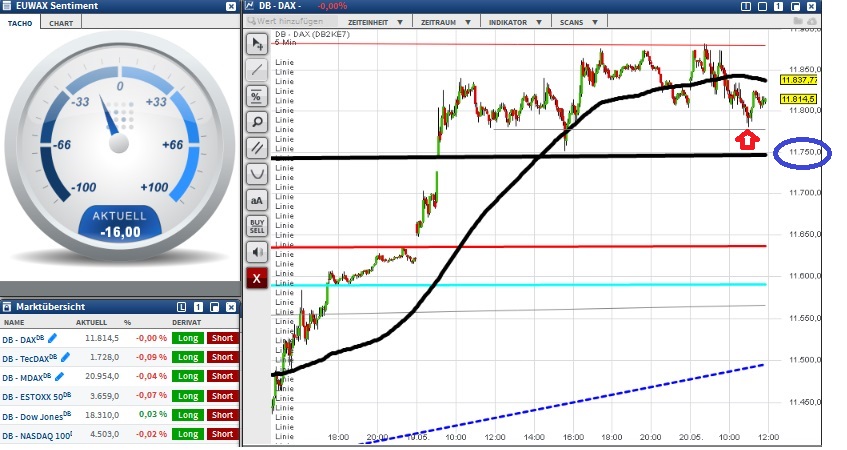
Task: Click Long for DB - ESTOXX 50
Action: point(188,396)
